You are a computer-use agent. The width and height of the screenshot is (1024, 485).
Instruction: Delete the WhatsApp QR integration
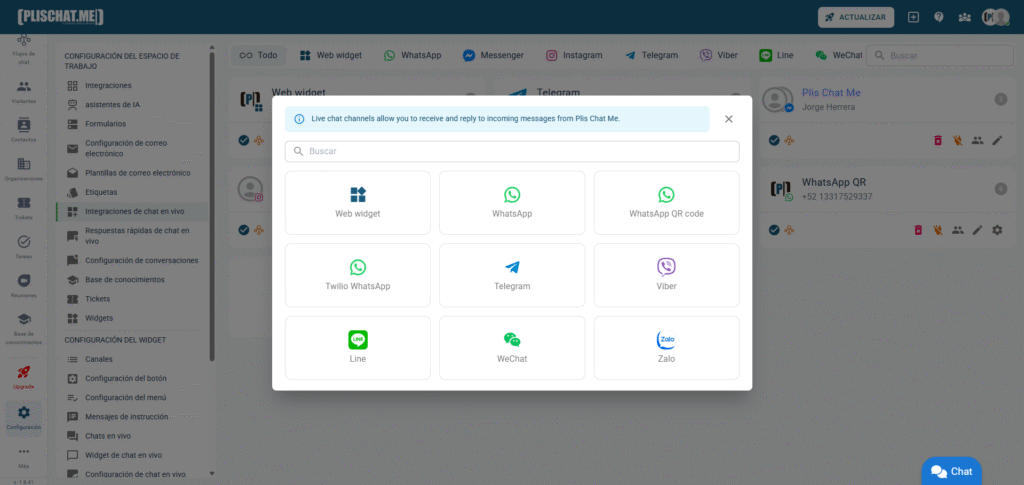click(x=918, y=230)
